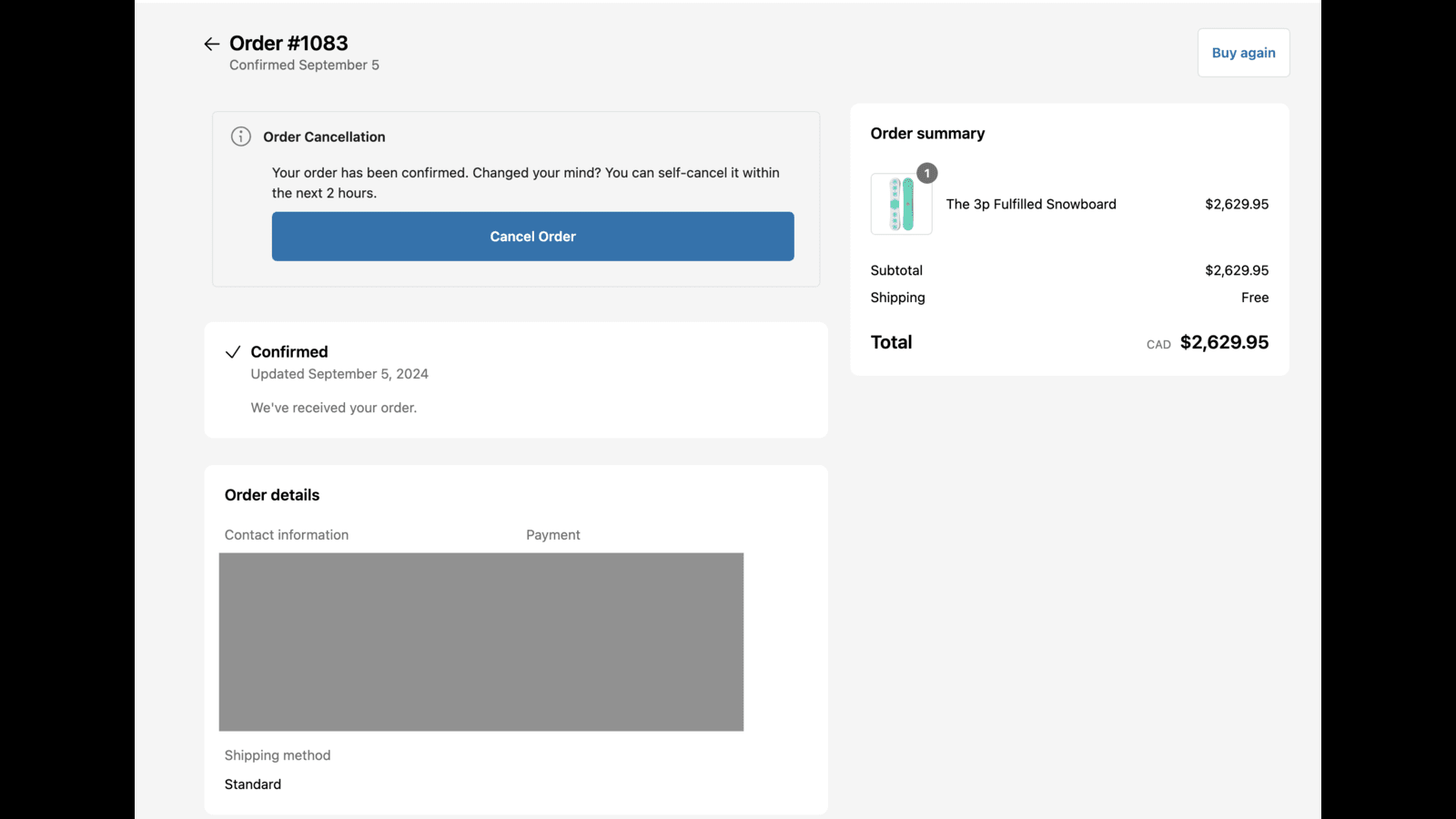Viewport: 1456px width, 819px height.
Task: Click the We've received your order message
Action: click(x=333, y=407)
